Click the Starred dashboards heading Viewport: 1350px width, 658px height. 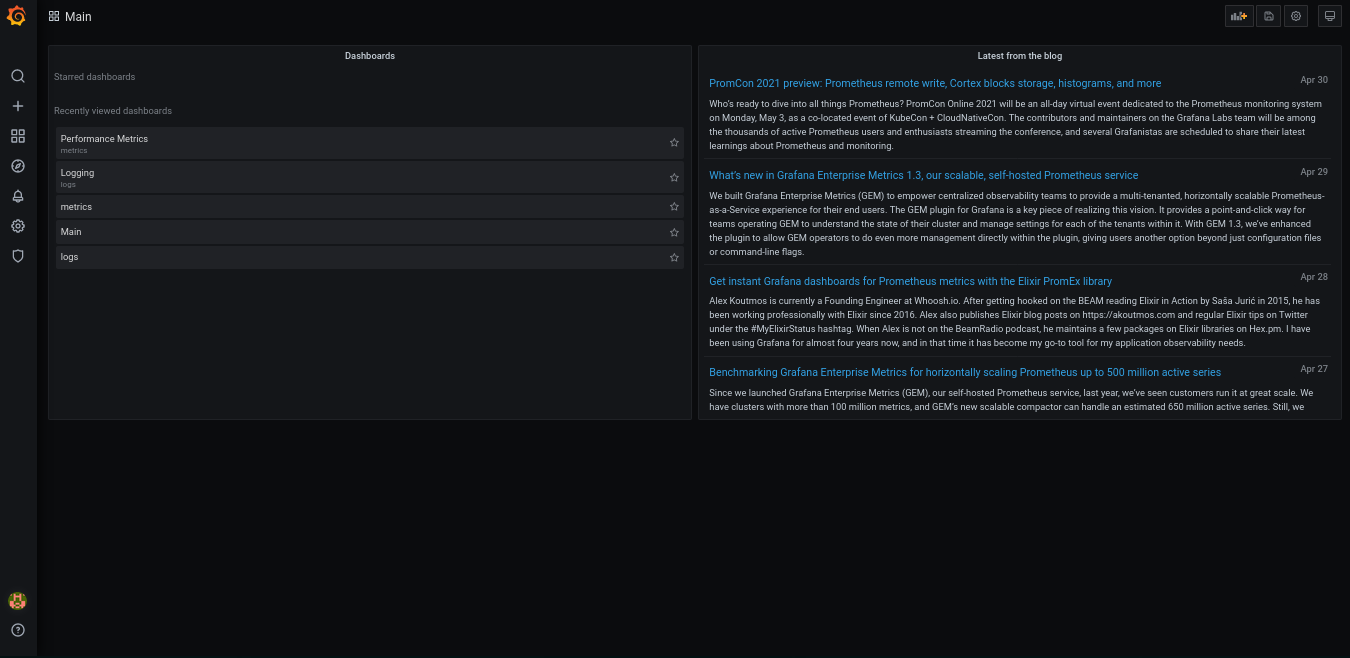94,77
